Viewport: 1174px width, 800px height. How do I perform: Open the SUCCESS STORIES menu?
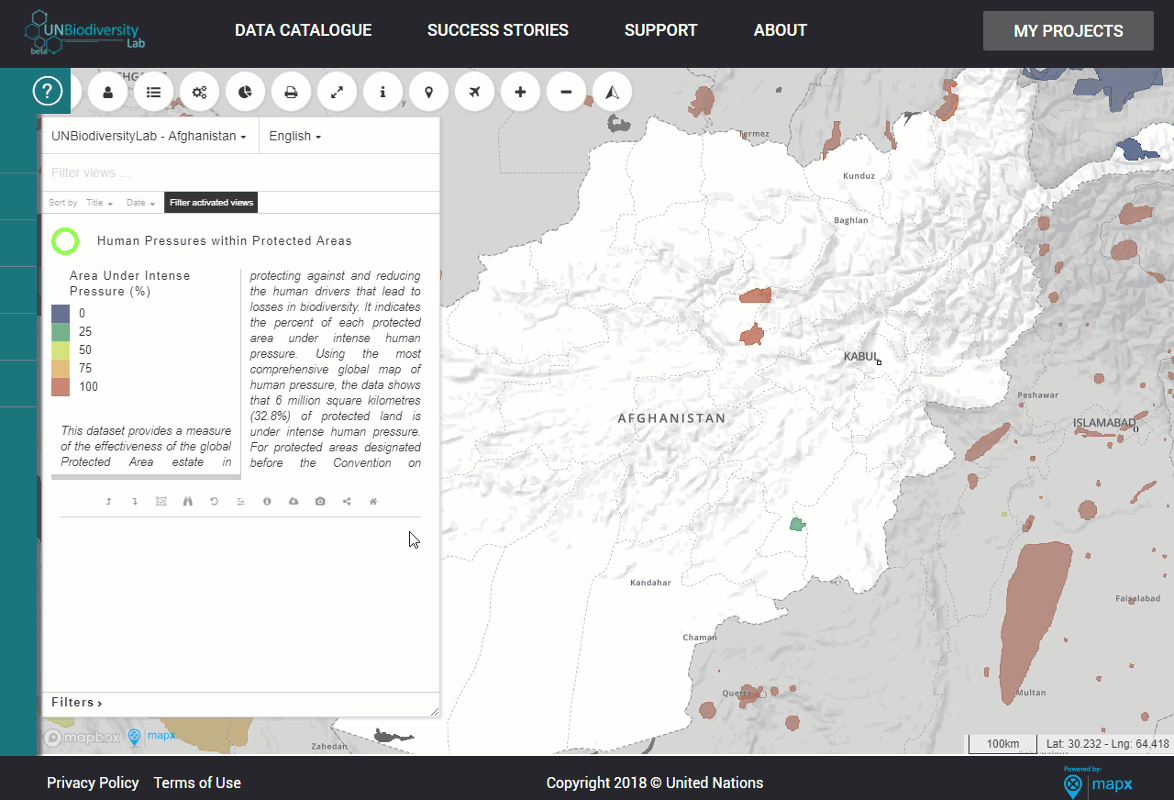(498, 31)
